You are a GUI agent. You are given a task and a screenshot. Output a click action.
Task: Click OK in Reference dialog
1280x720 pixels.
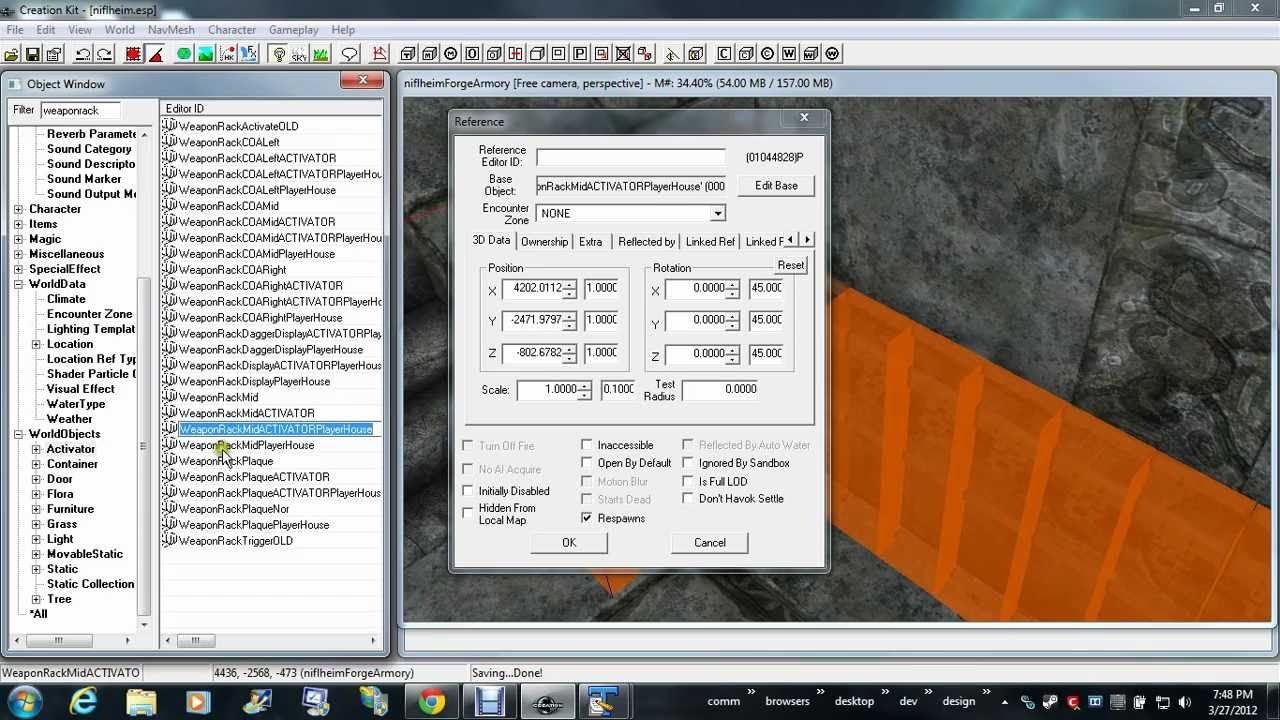569,543
